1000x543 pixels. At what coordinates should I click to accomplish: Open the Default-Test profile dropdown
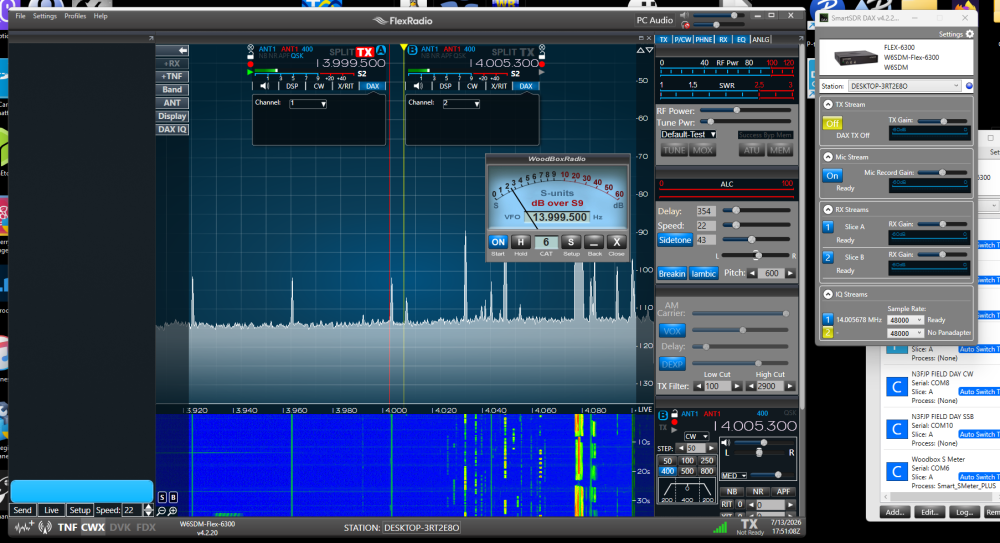pyautogui.click(x=688, y=135)
